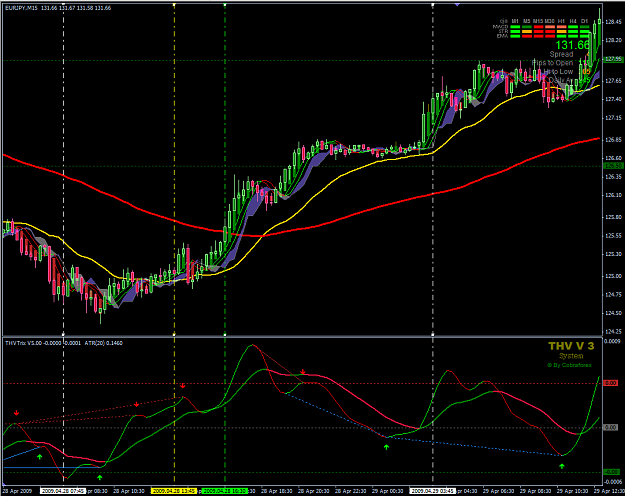Select the yellow 2009.04.28 13:45 time marker
The width and height of the screenshot is (625, 497).
(x=174, y=491)
